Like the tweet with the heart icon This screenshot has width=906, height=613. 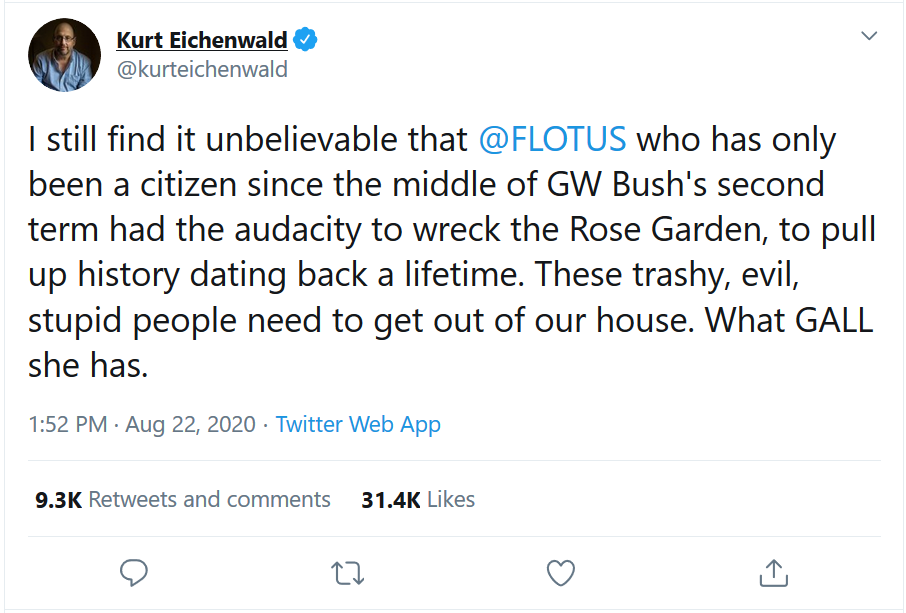560,573
